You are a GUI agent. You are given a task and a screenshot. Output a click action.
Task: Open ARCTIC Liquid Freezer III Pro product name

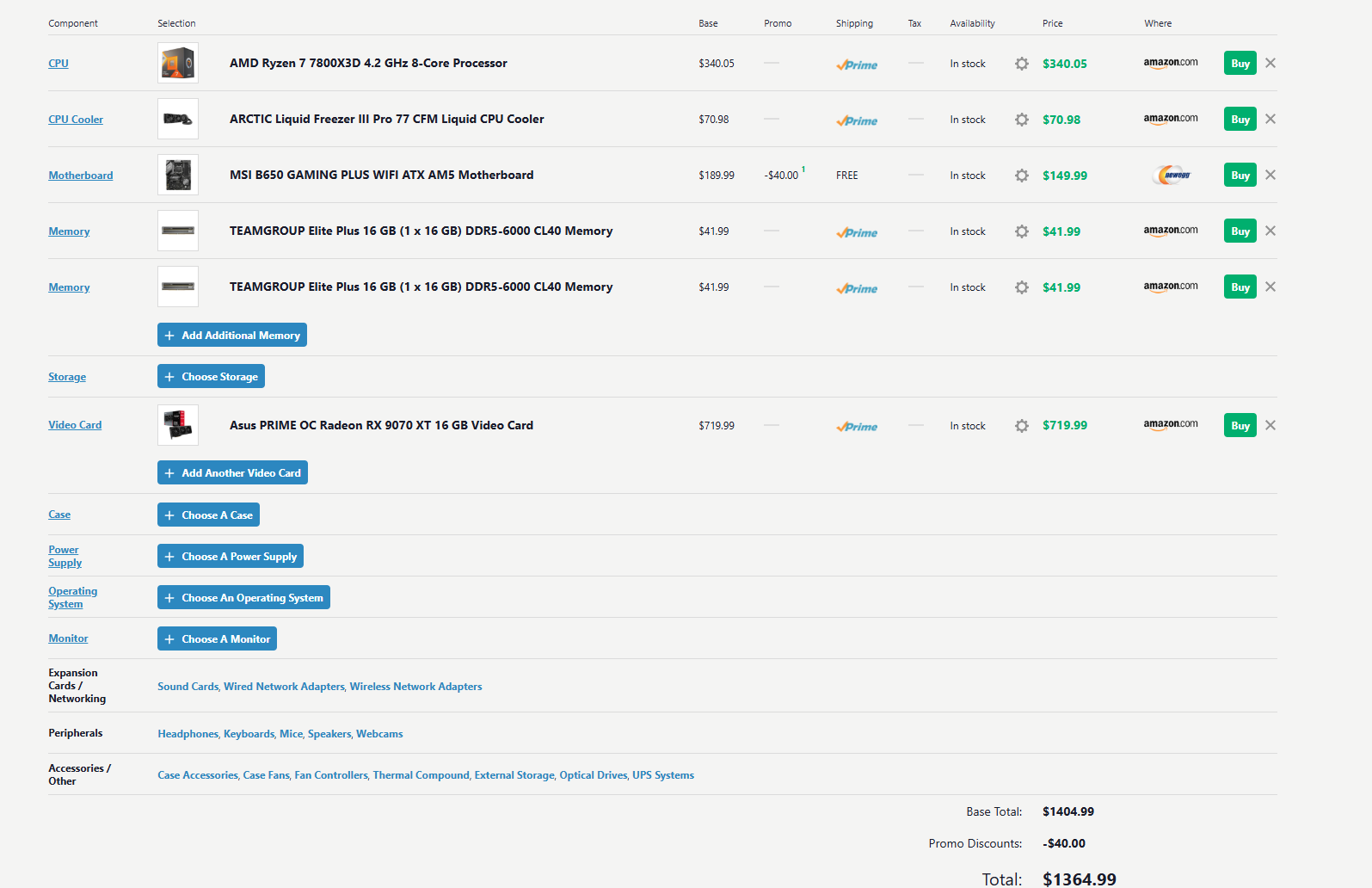[387, 119]
